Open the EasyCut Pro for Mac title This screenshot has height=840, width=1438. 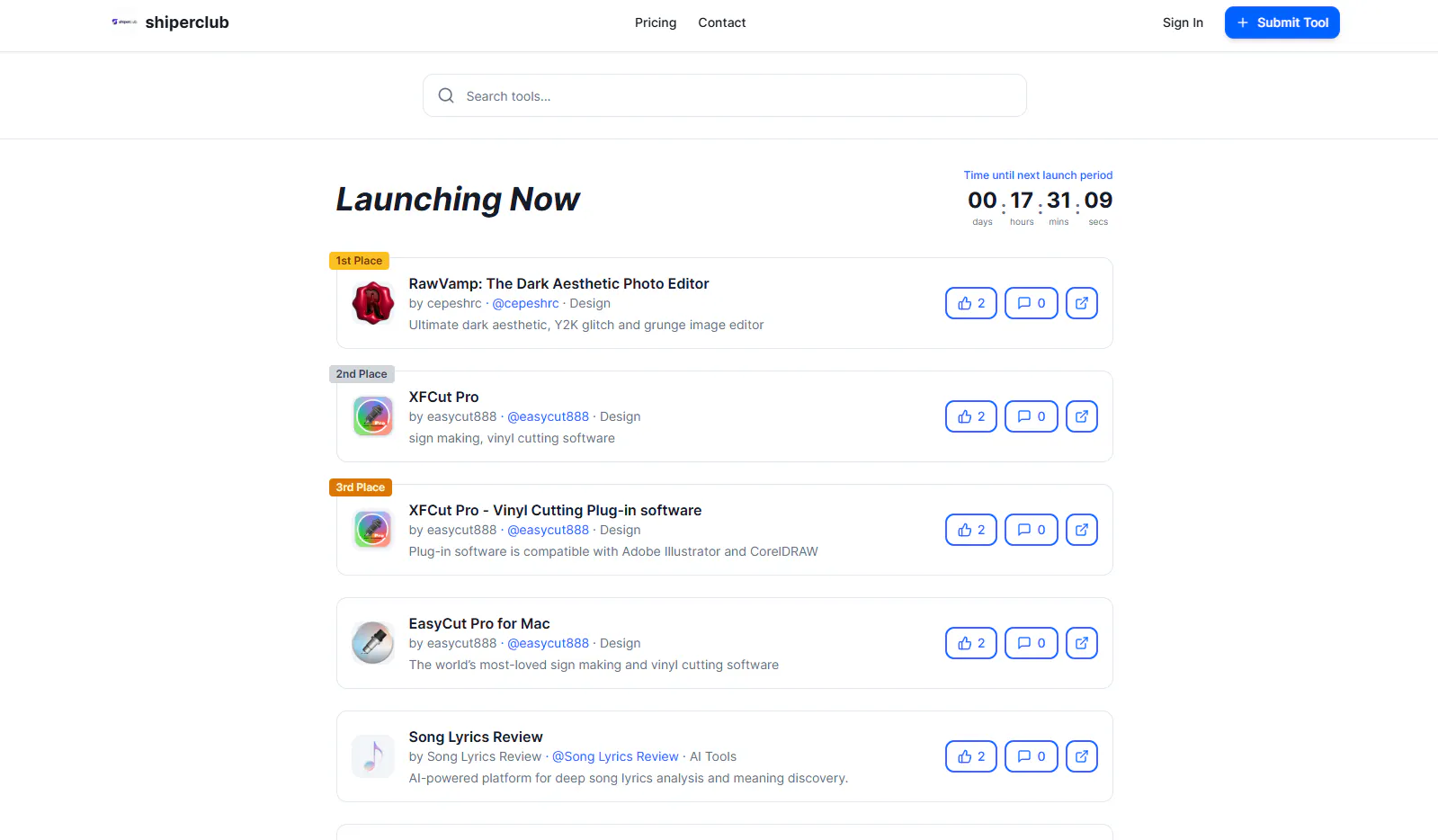479,623
